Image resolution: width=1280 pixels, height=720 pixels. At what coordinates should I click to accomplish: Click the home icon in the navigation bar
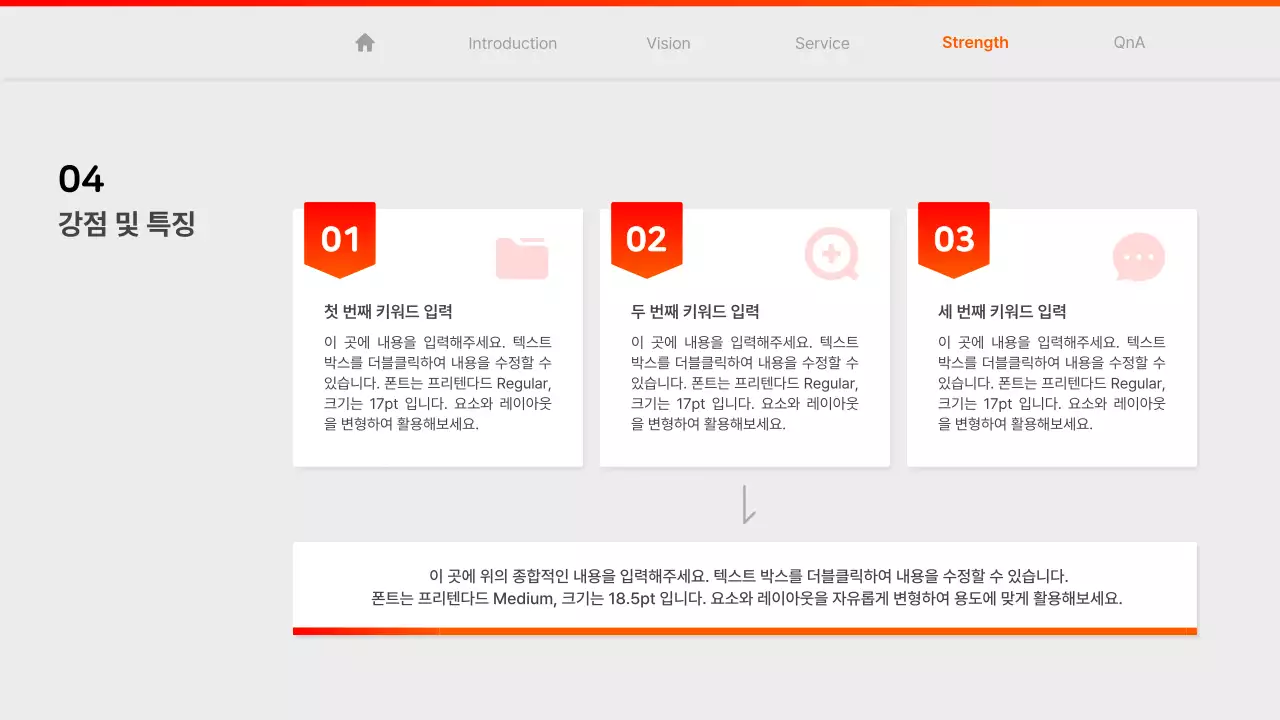[364, 42]
